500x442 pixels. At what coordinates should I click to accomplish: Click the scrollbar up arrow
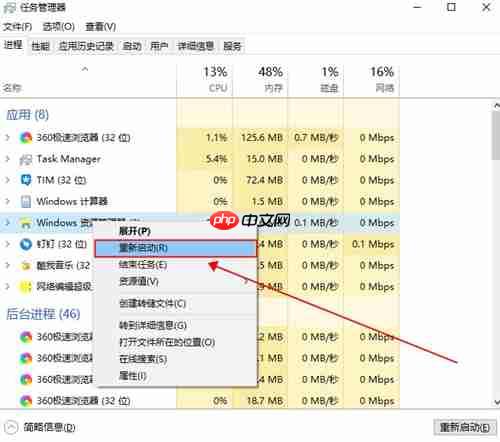pos(496,106)
